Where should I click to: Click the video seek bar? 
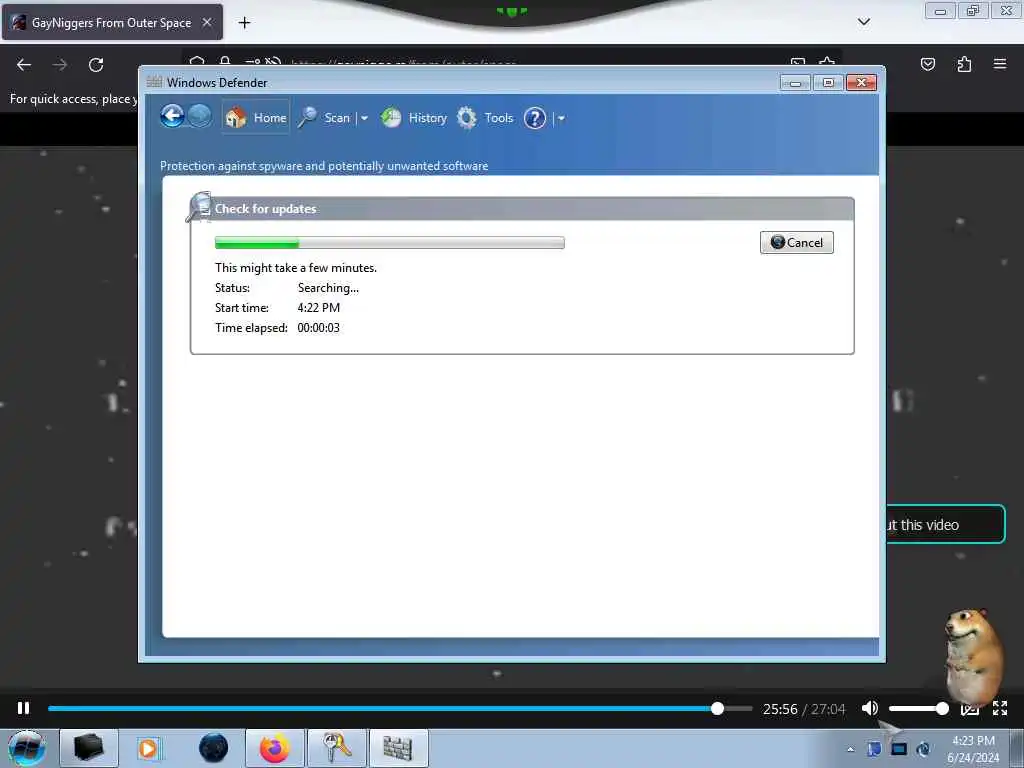coord(400,709)
